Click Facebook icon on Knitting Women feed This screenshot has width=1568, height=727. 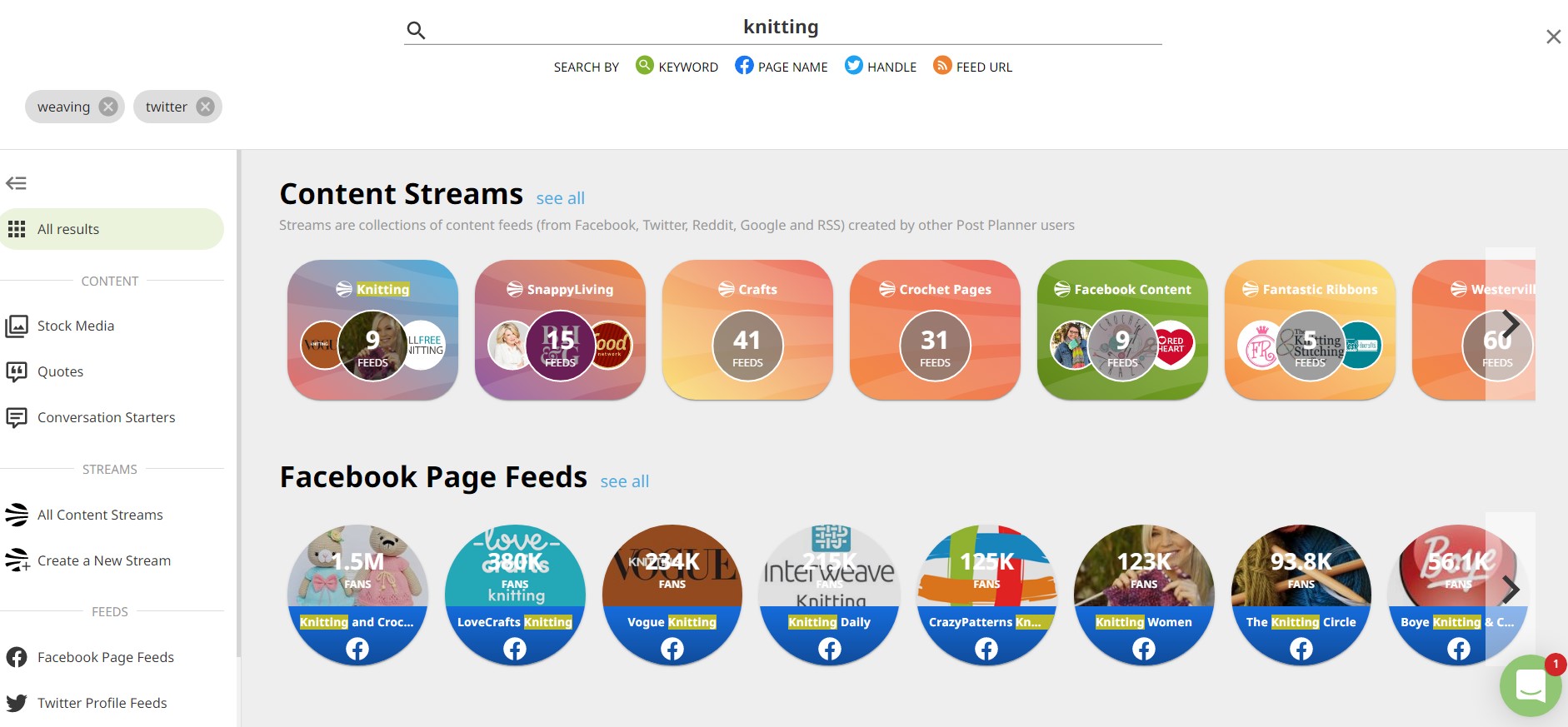pos(1144,649)
